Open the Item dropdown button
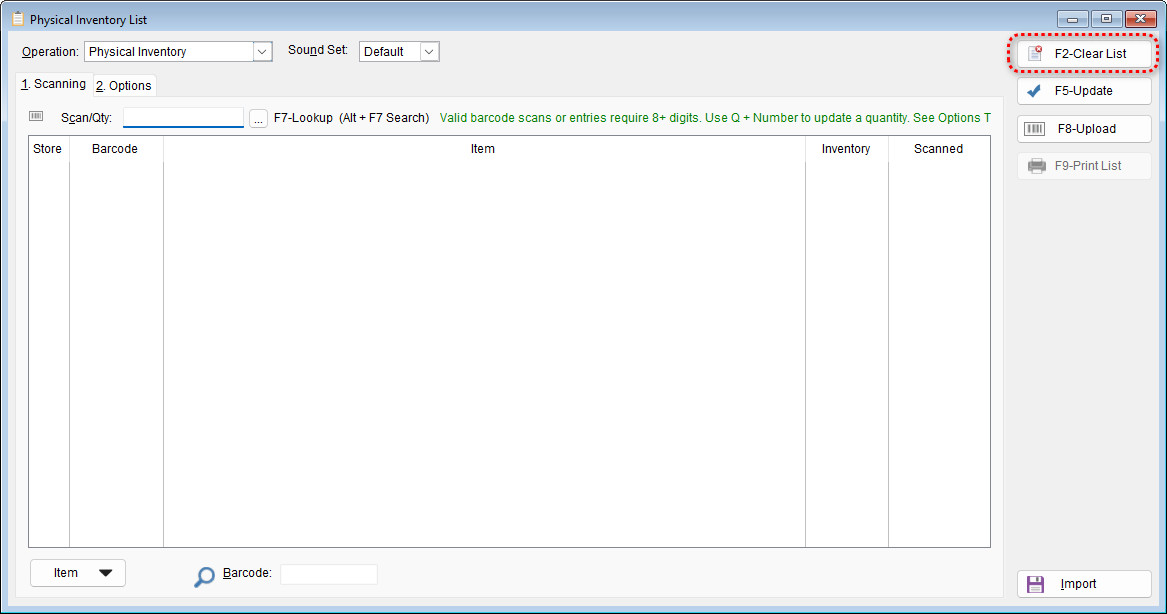This screenshot has height=614, width=1167. [x=78, y=573]
